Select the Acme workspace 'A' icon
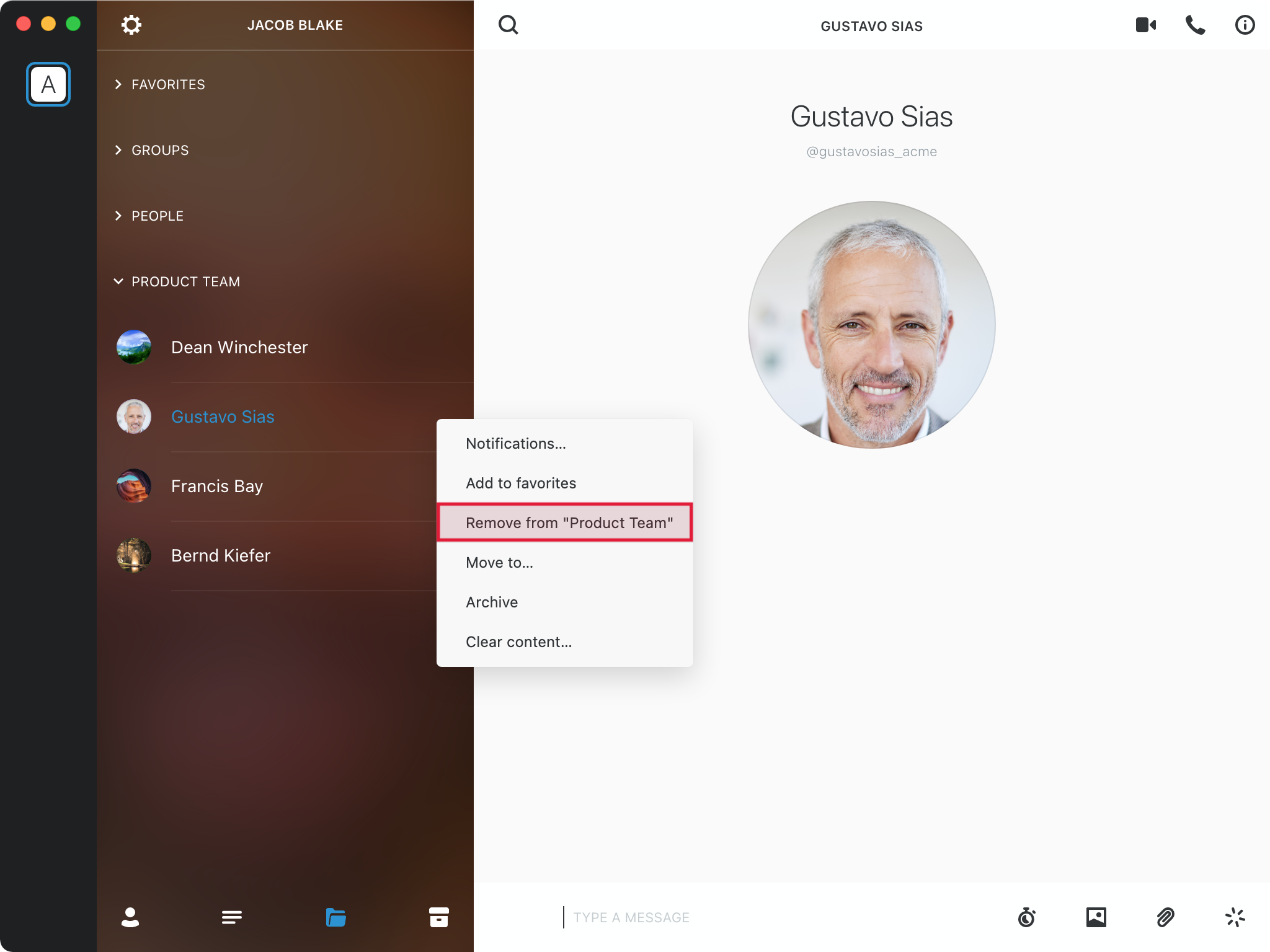 pos(48,84)
